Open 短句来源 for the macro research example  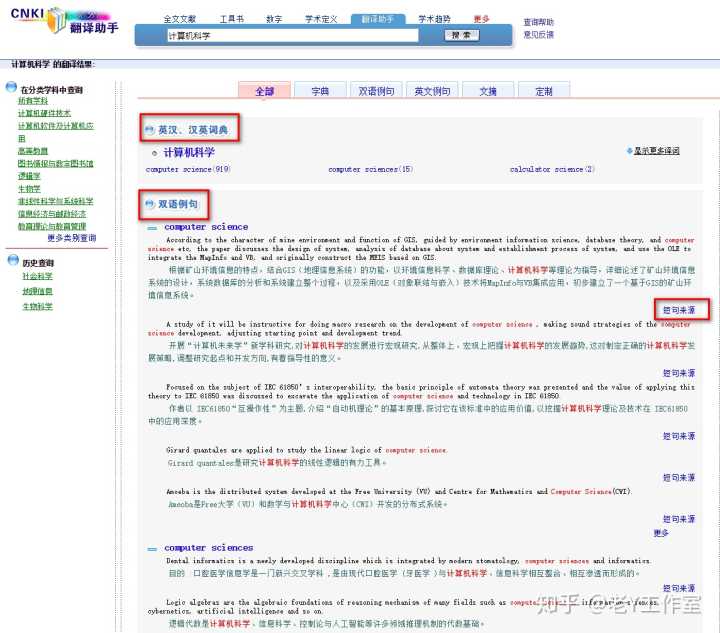coord(679,373)
